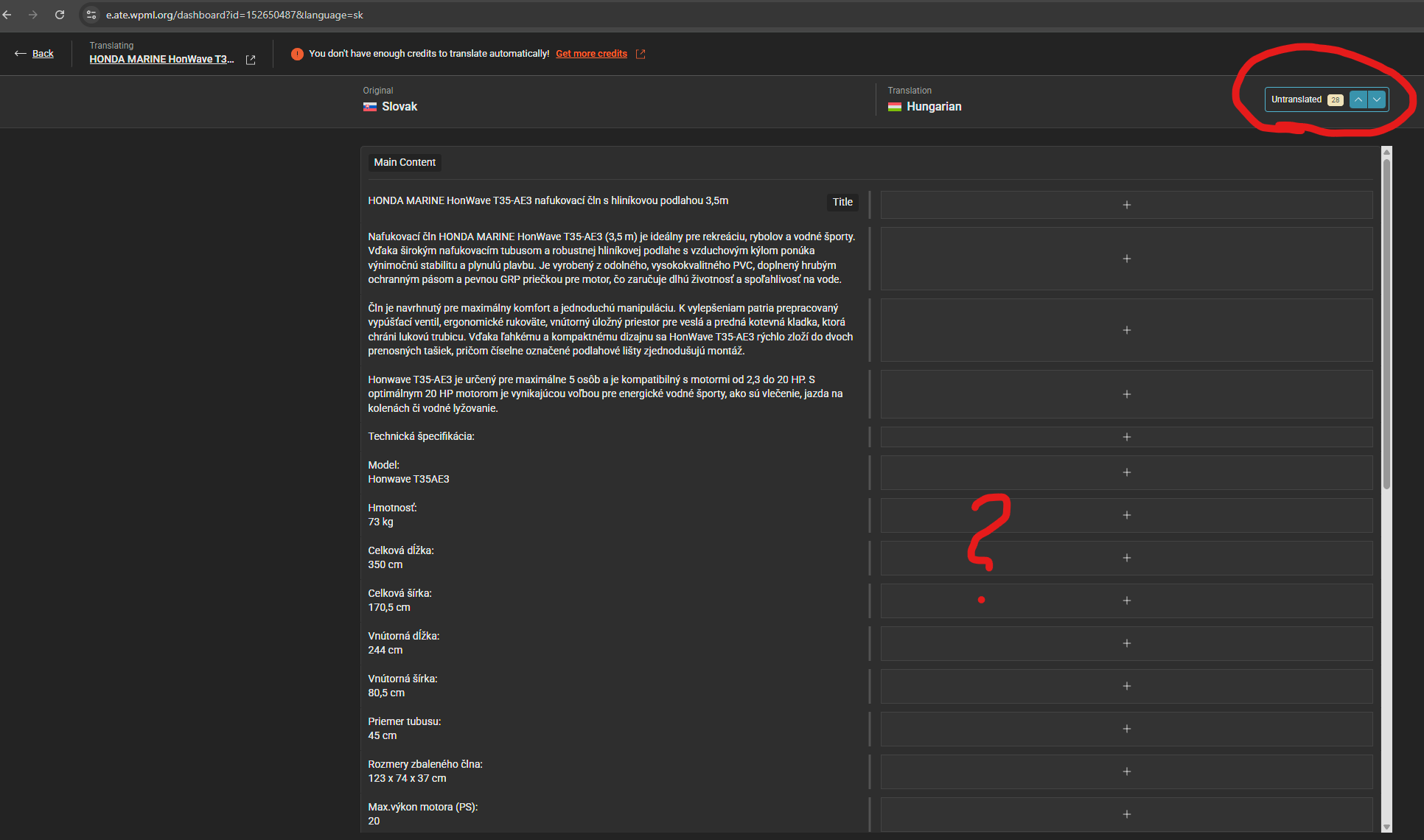
Task: Click Main Content section label
Action: pos(405,162)
